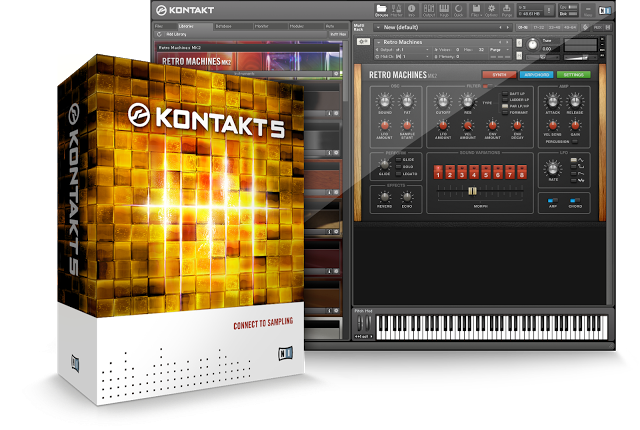Toggle the Percussion switch in Amp
Viewport: 640px width, 430px height.
(x=575, y=142)
